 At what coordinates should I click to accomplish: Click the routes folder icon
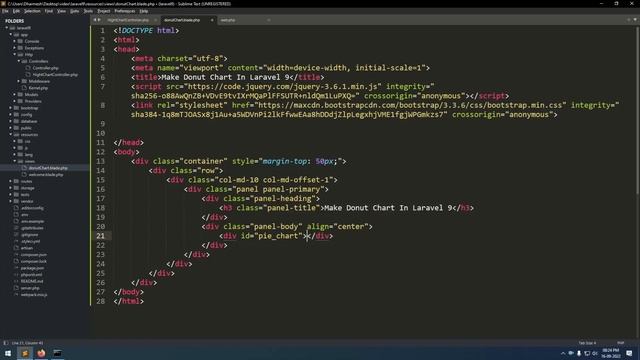coord(16,181)
